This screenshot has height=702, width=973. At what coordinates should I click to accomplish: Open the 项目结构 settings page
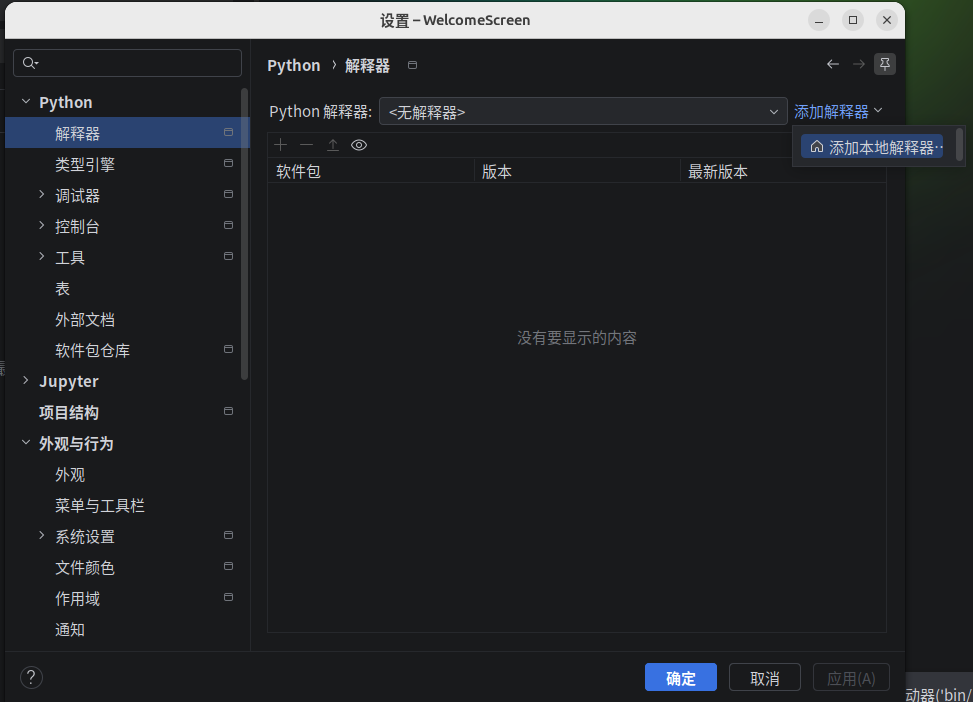click(127, 412)
